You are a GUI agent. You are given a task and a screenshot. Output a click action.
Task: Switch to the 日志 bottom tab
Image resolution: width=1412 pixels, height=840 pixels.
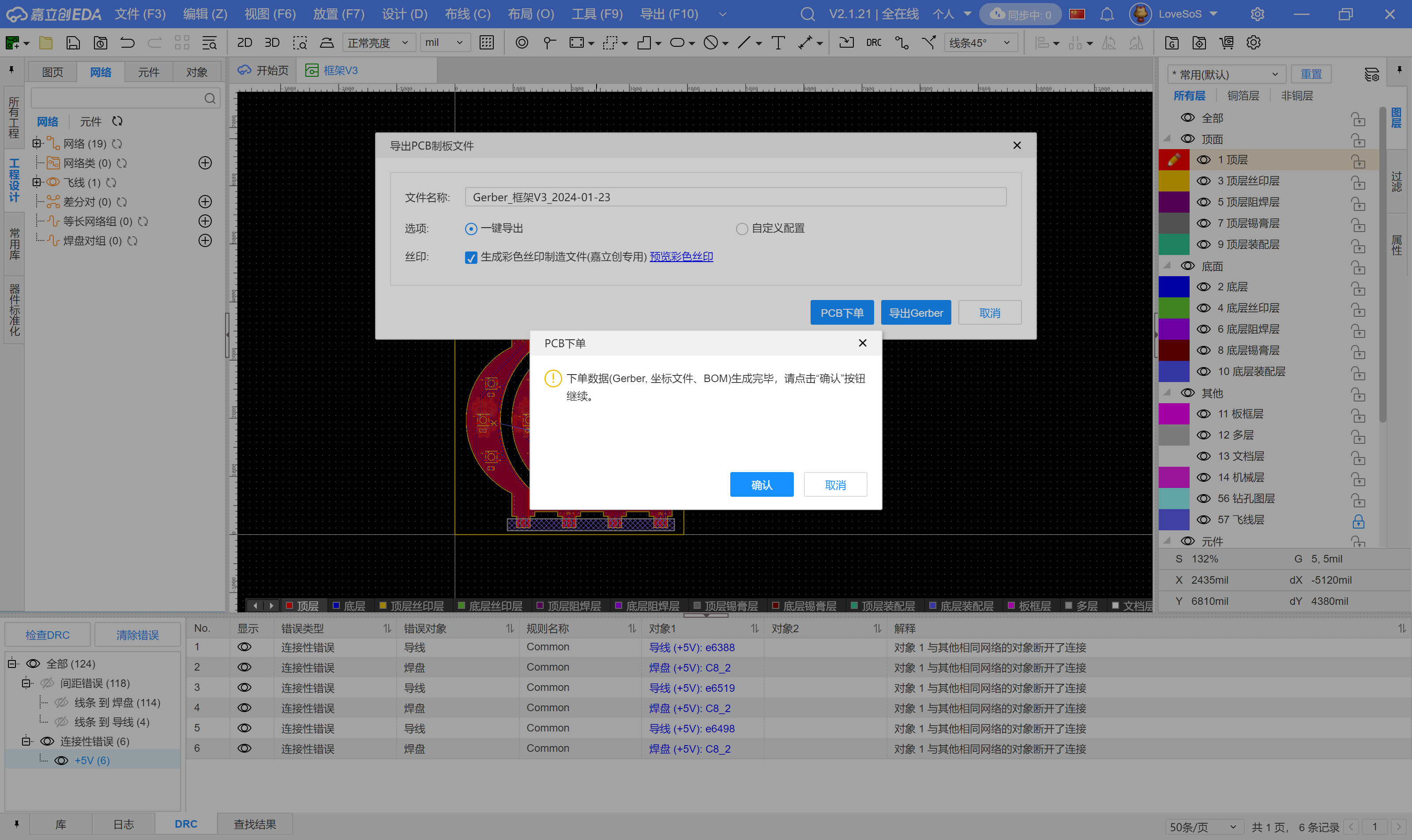point(124,824)
